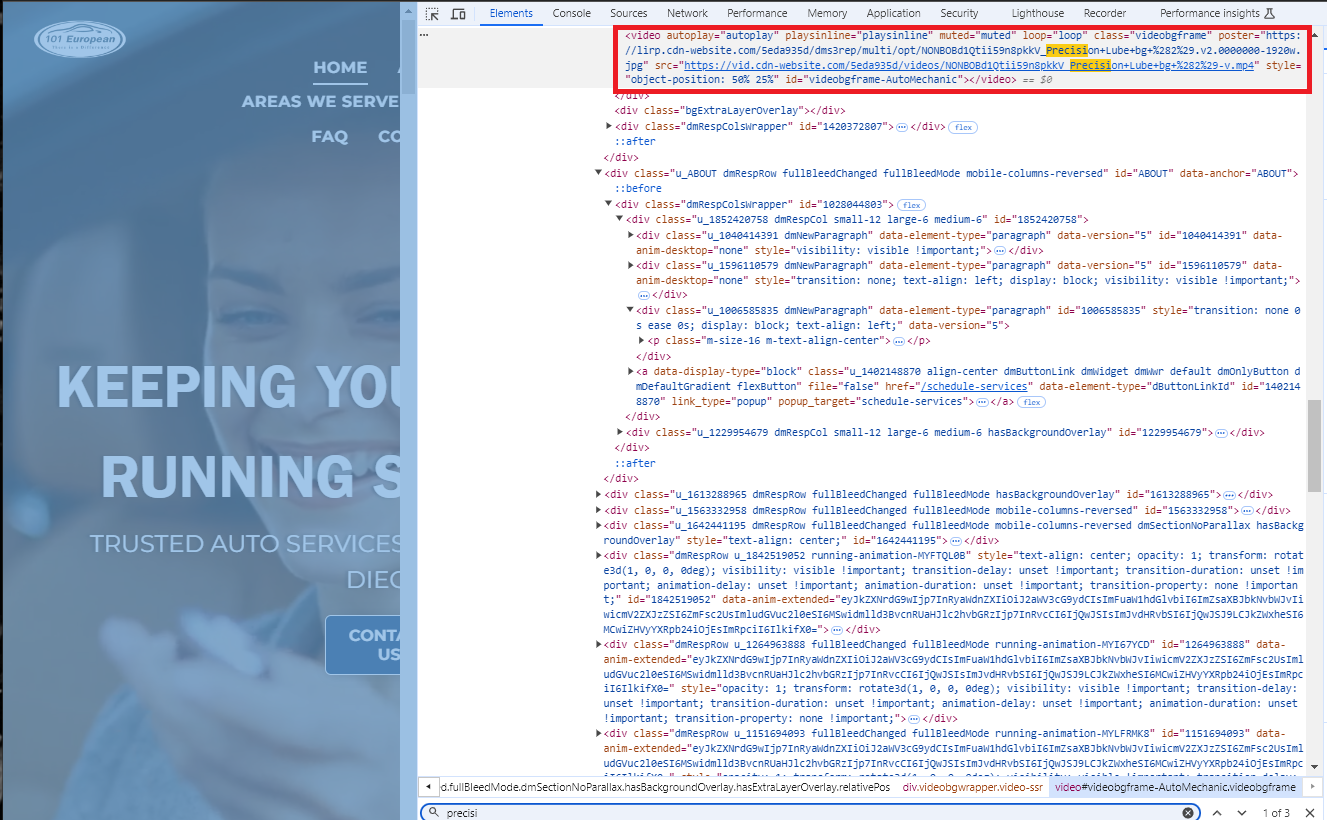Screen dimensions: 1327x820
Task: Select the ::before pseudo-element under ABOUT
Action: (x=638, y=189)
